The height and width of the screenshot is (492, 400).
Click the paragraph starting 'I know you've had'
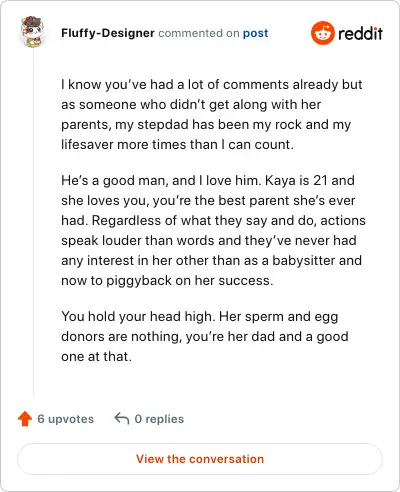(x=212, y=114)
